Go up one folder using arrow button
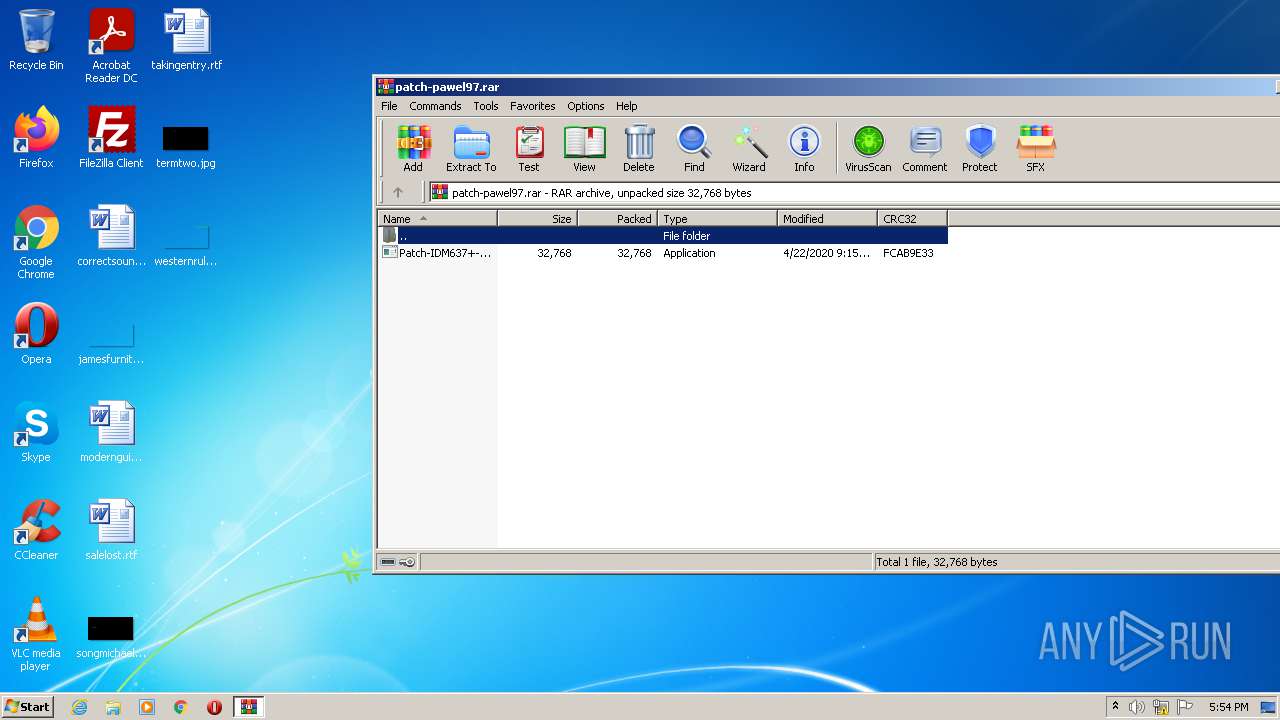 pyautogui.click(x=398, y=192)
